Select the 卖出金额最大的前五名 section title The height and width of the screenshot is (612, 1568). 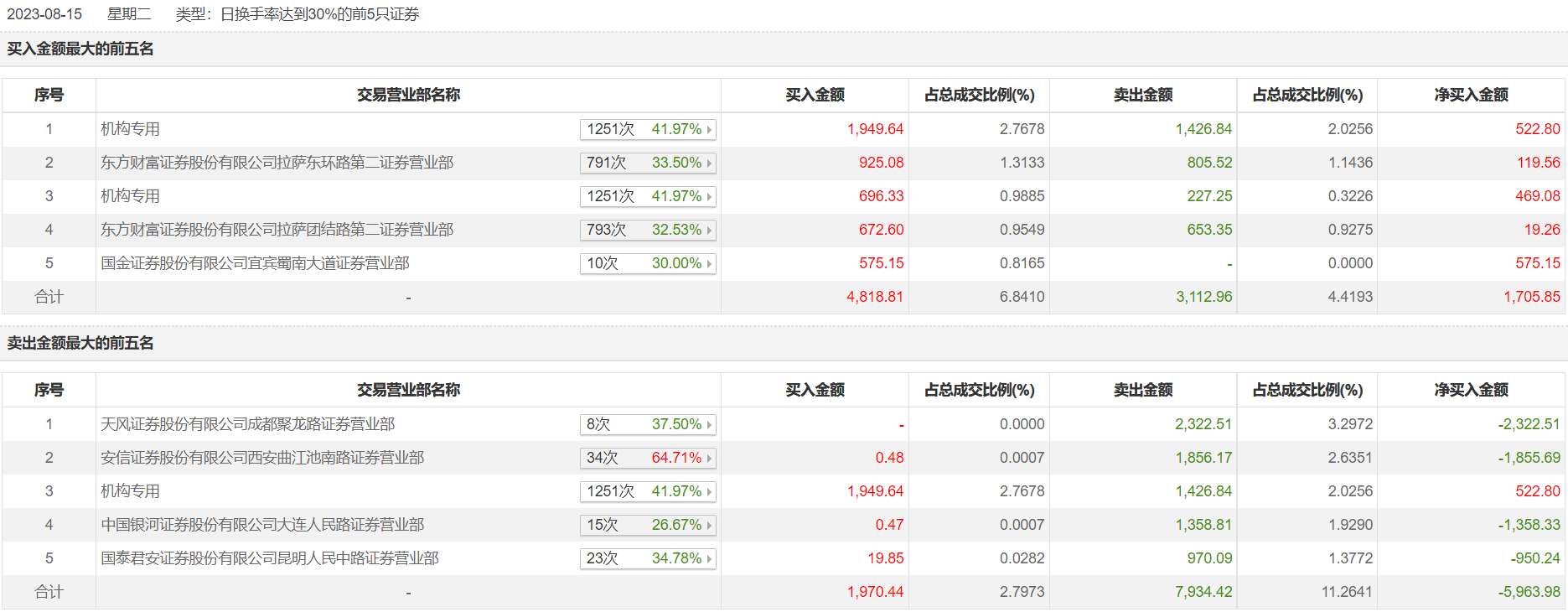point(80,343)
